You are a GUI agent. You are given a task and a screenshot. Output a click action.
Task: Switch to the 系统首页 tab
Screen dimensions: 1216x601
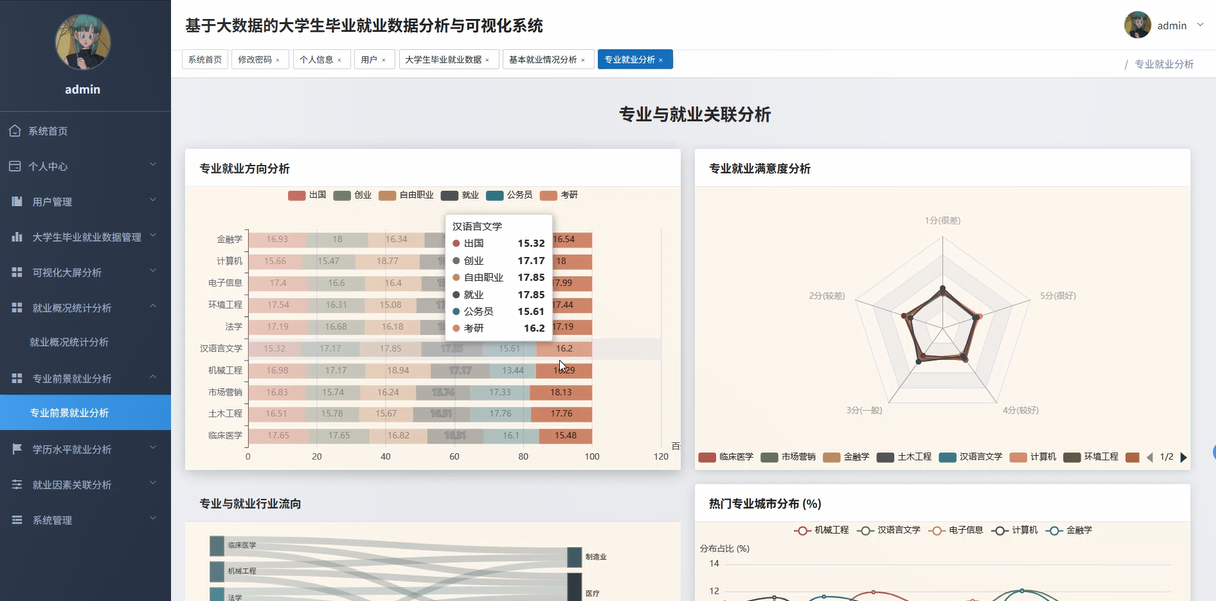click(x=205, y=60)
